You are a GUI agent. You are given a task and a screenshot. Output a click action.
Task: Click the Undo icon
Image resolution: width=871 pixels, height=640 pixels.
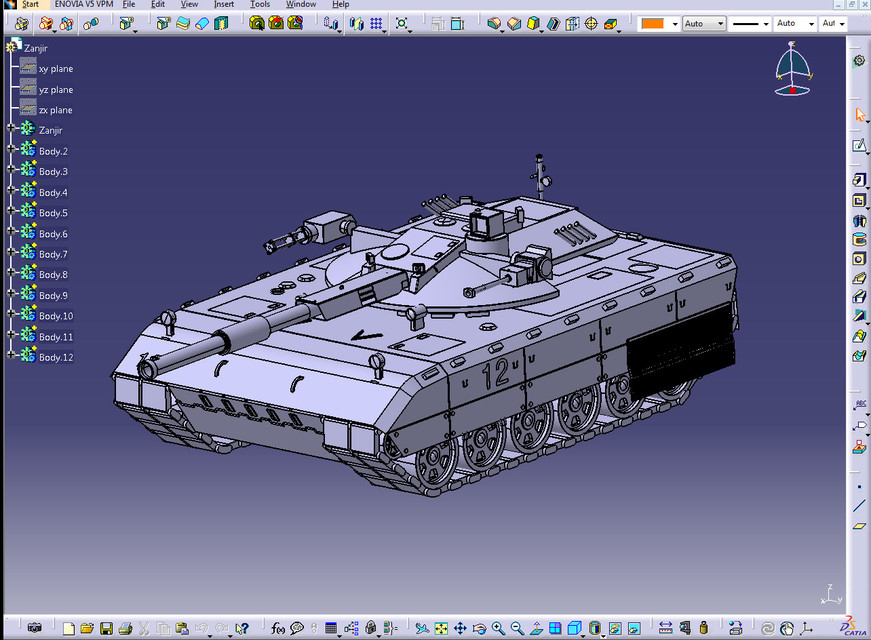coord(202,629)
